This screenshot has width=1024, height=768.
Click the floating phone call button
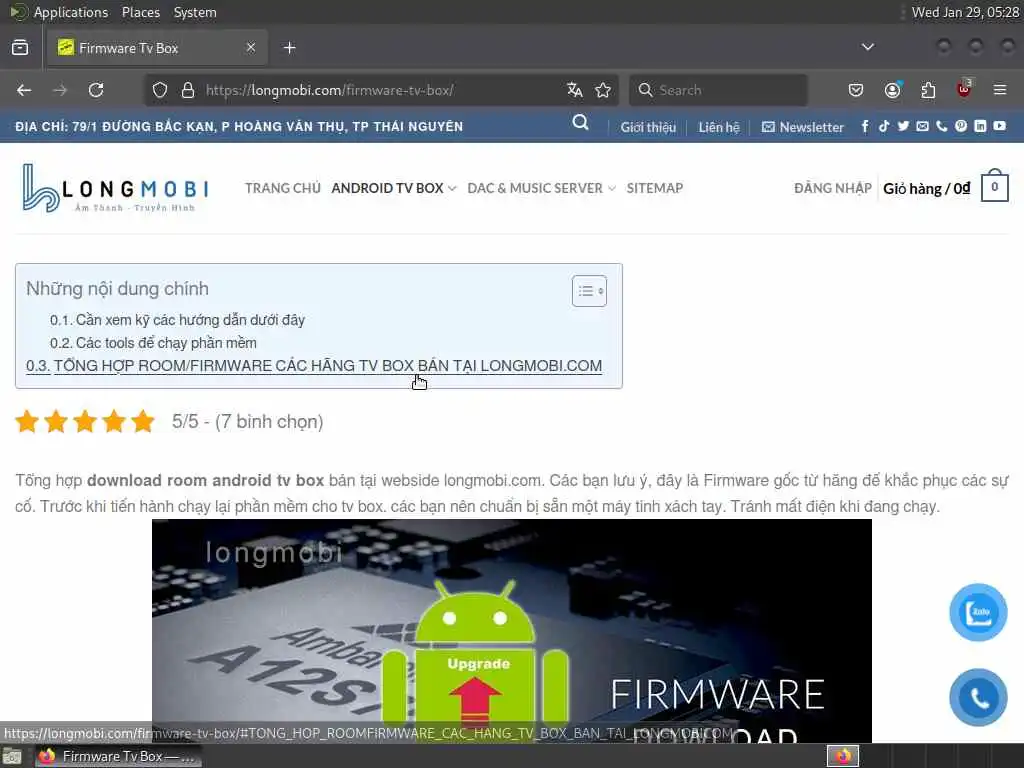(978, 697)
